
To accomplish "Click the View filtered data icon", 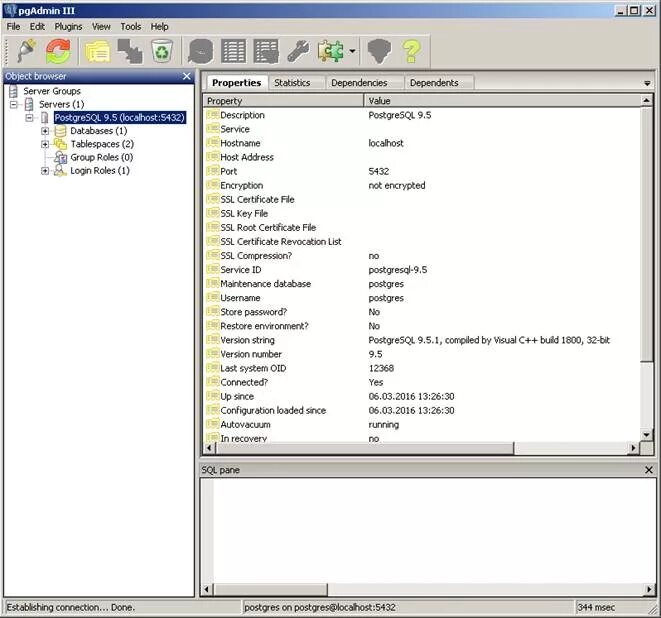I will (266, 51).
